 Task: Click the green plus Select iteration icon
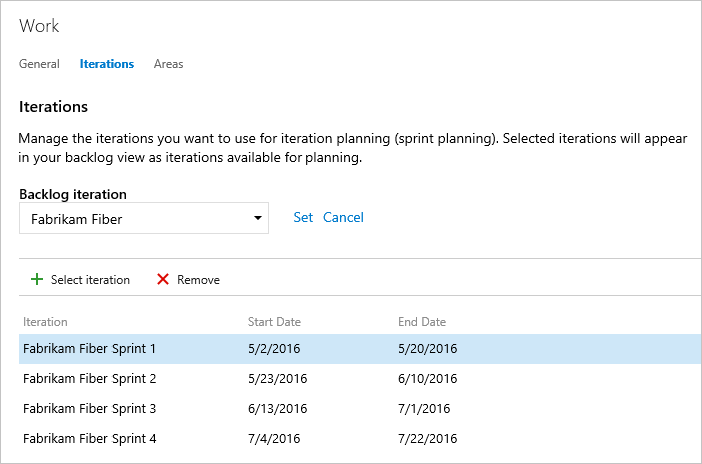click(x=37, y=279)
